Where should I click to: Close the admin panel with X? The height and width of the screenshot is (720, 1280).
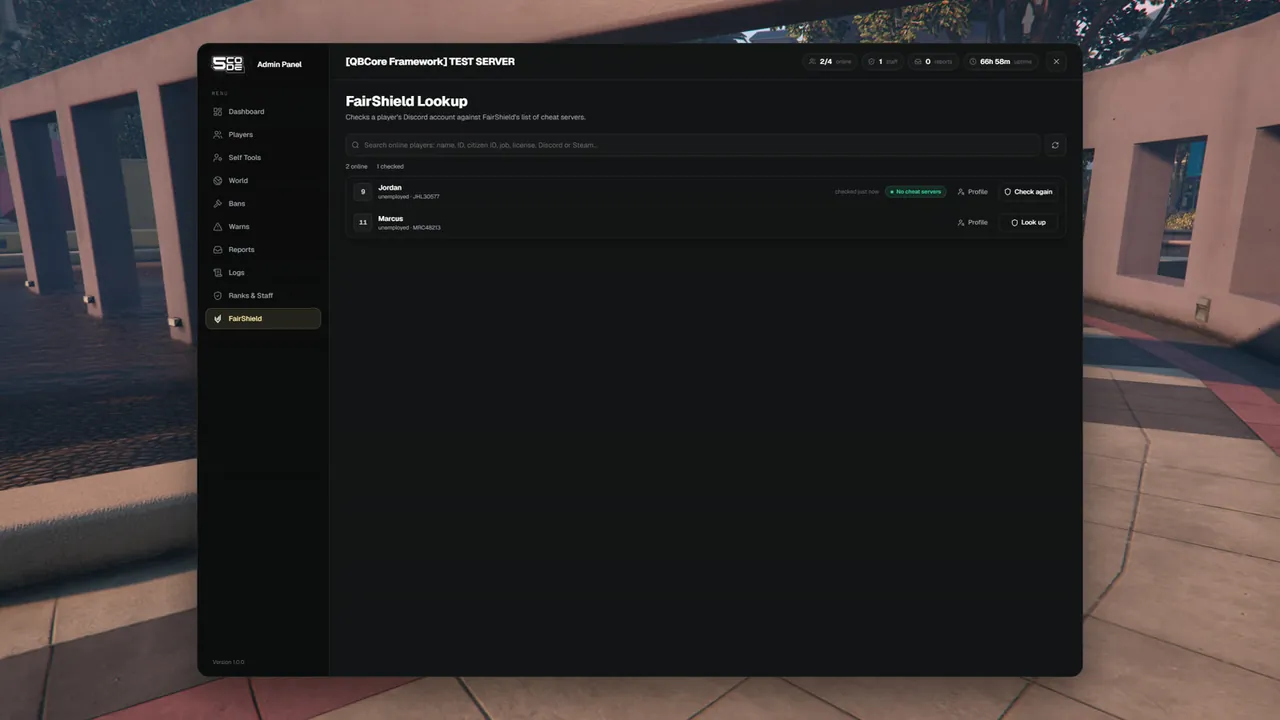pyautogui.click(x=1056, y=62)
